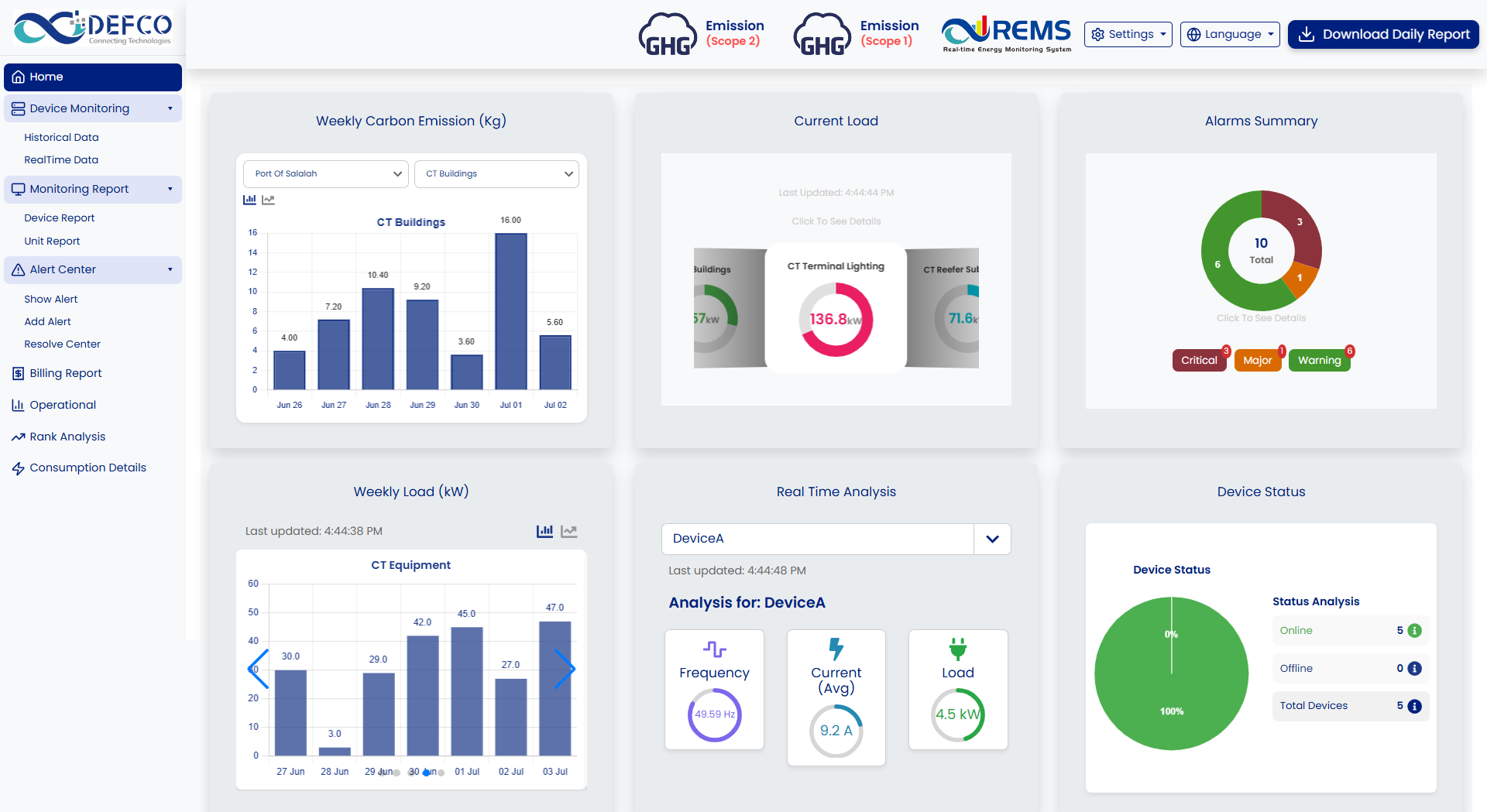1487x812 pixels.
Task: Click the Operational bar chart icon
Action: pyautogui.click(x=19, y=406)
